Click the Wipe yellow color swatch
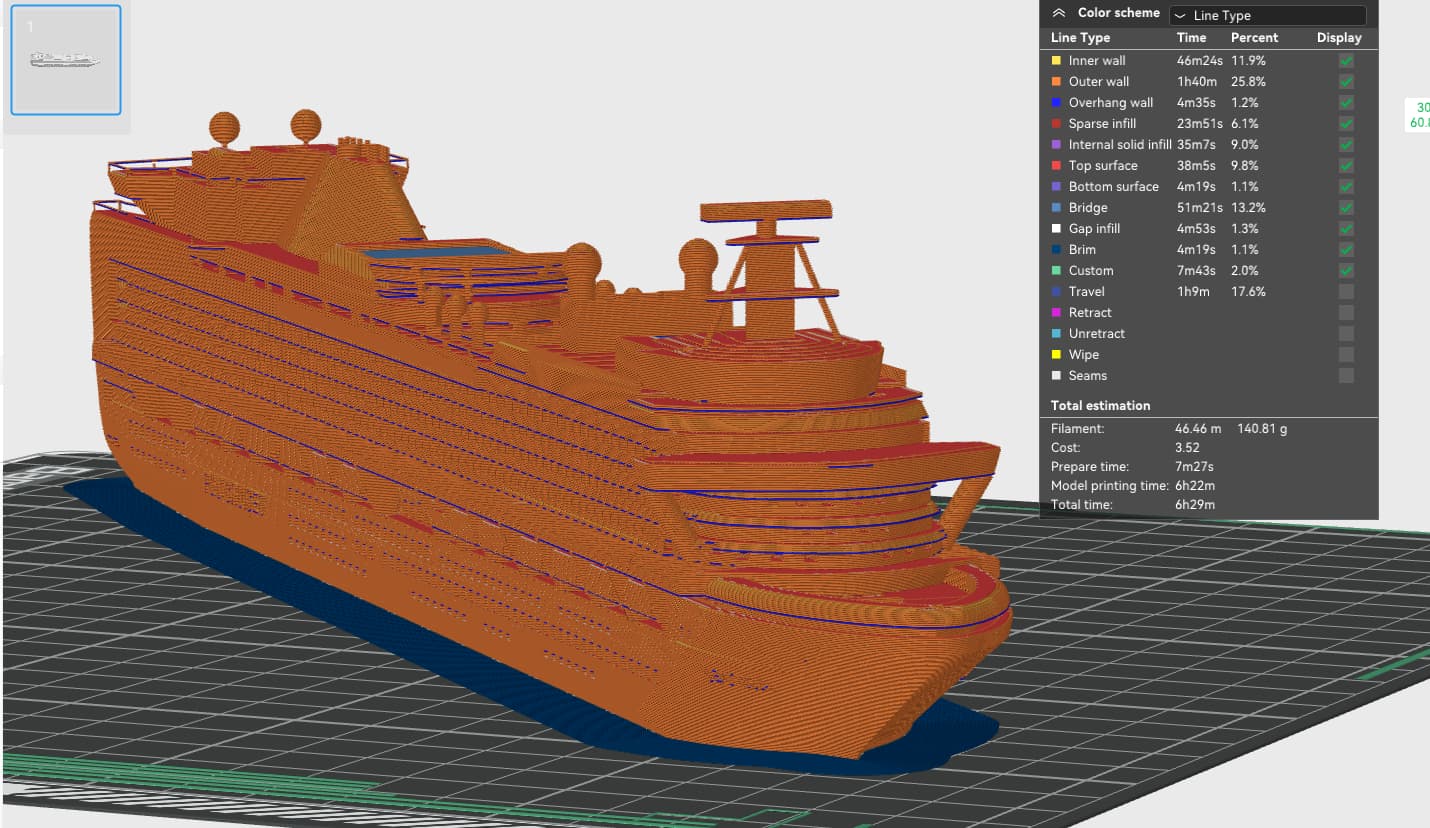The width and height of the screenshot is (1430, 828). click(1056, 354)
